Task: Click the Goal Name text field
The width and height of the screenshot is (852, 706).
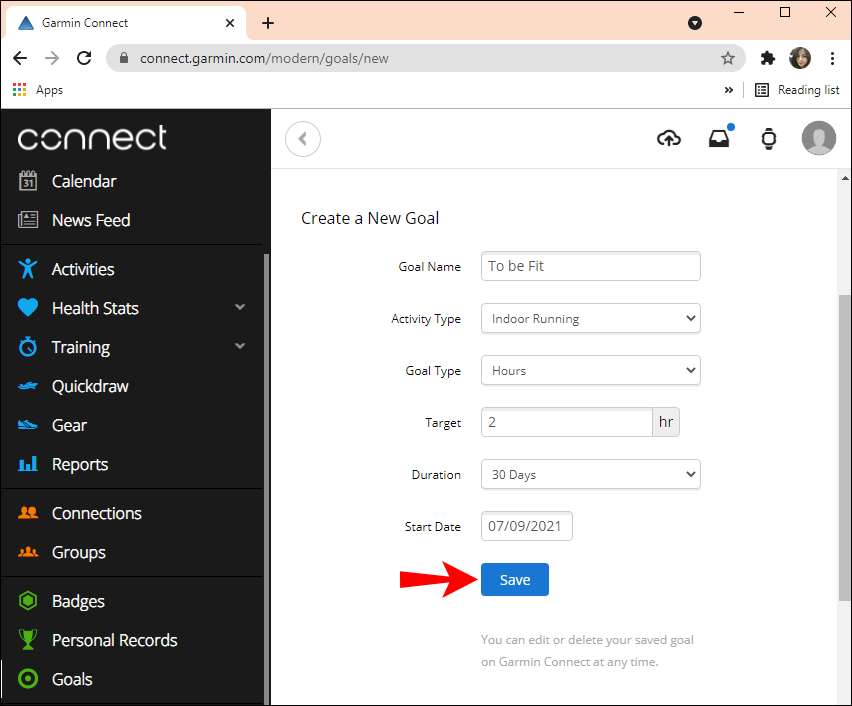Action: click(x=590, y=267)
